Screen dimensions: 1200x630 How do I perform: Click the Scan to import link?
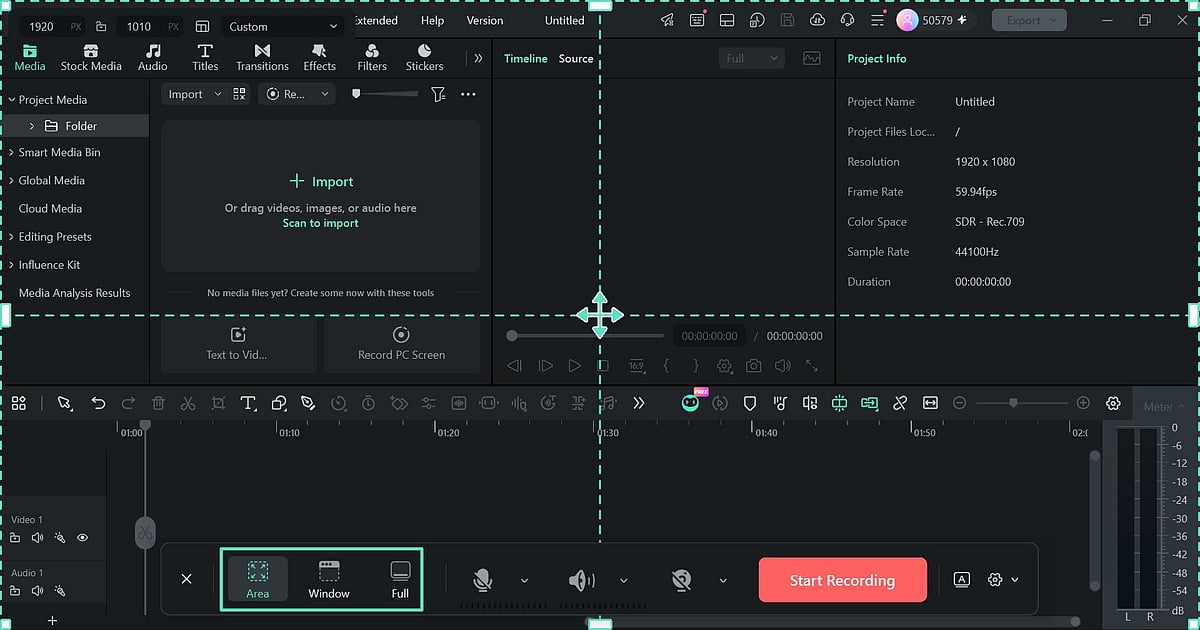(320, 223)
